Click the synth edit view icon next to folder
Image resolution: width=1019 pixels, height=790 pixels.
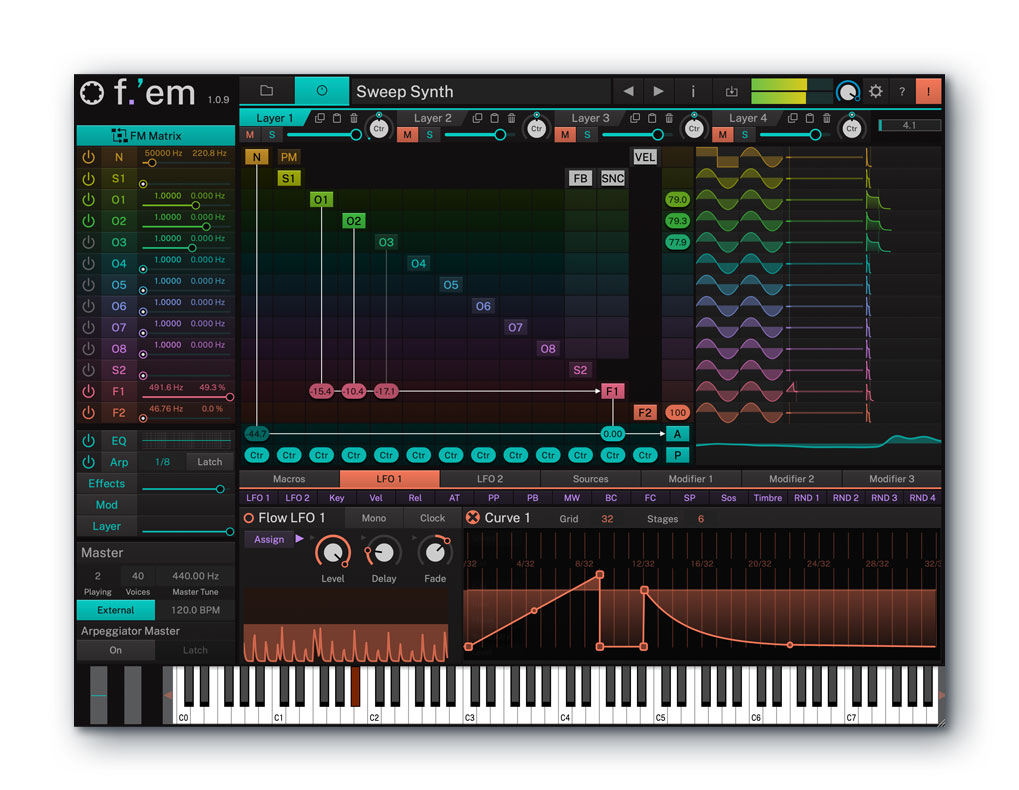click(x=322, y=91)
